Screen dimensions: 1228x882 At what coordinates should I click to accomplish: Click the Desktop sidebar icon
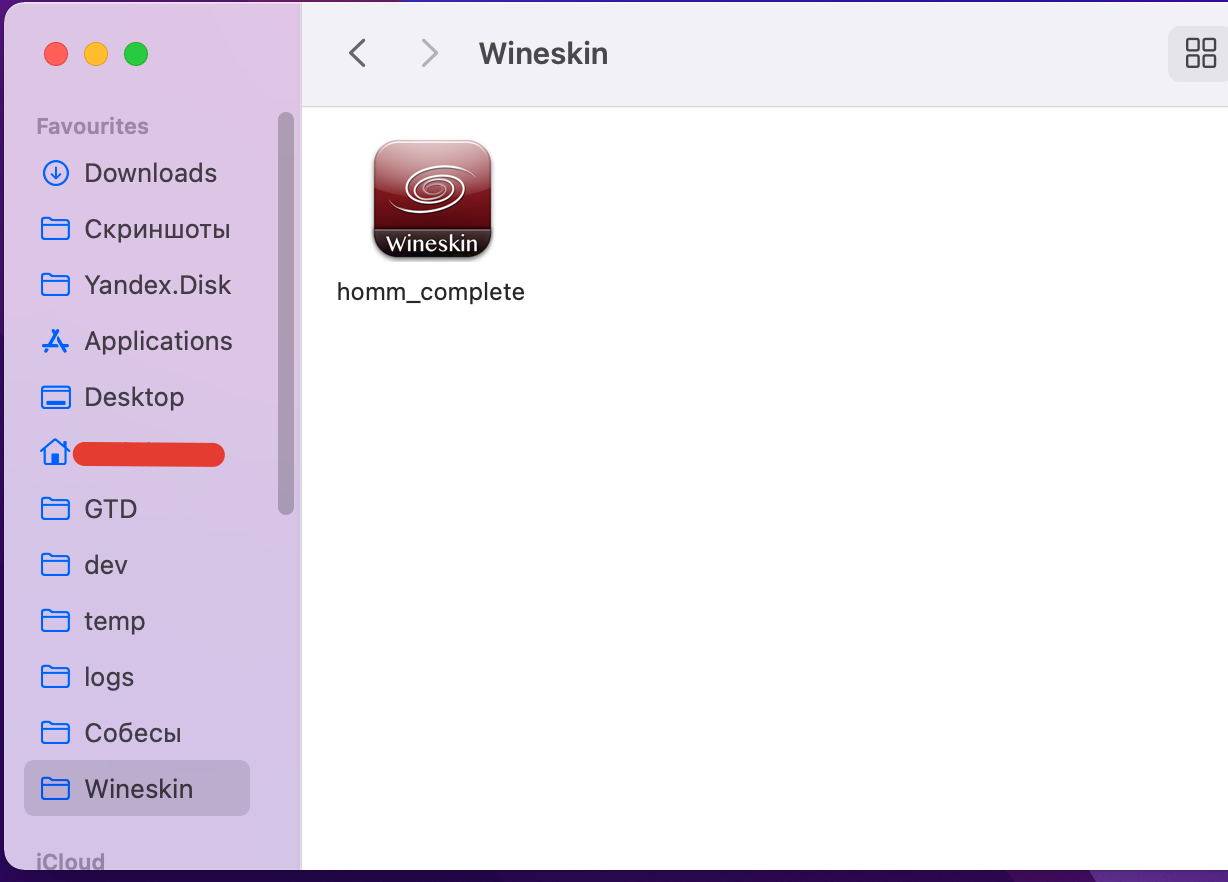55,397
